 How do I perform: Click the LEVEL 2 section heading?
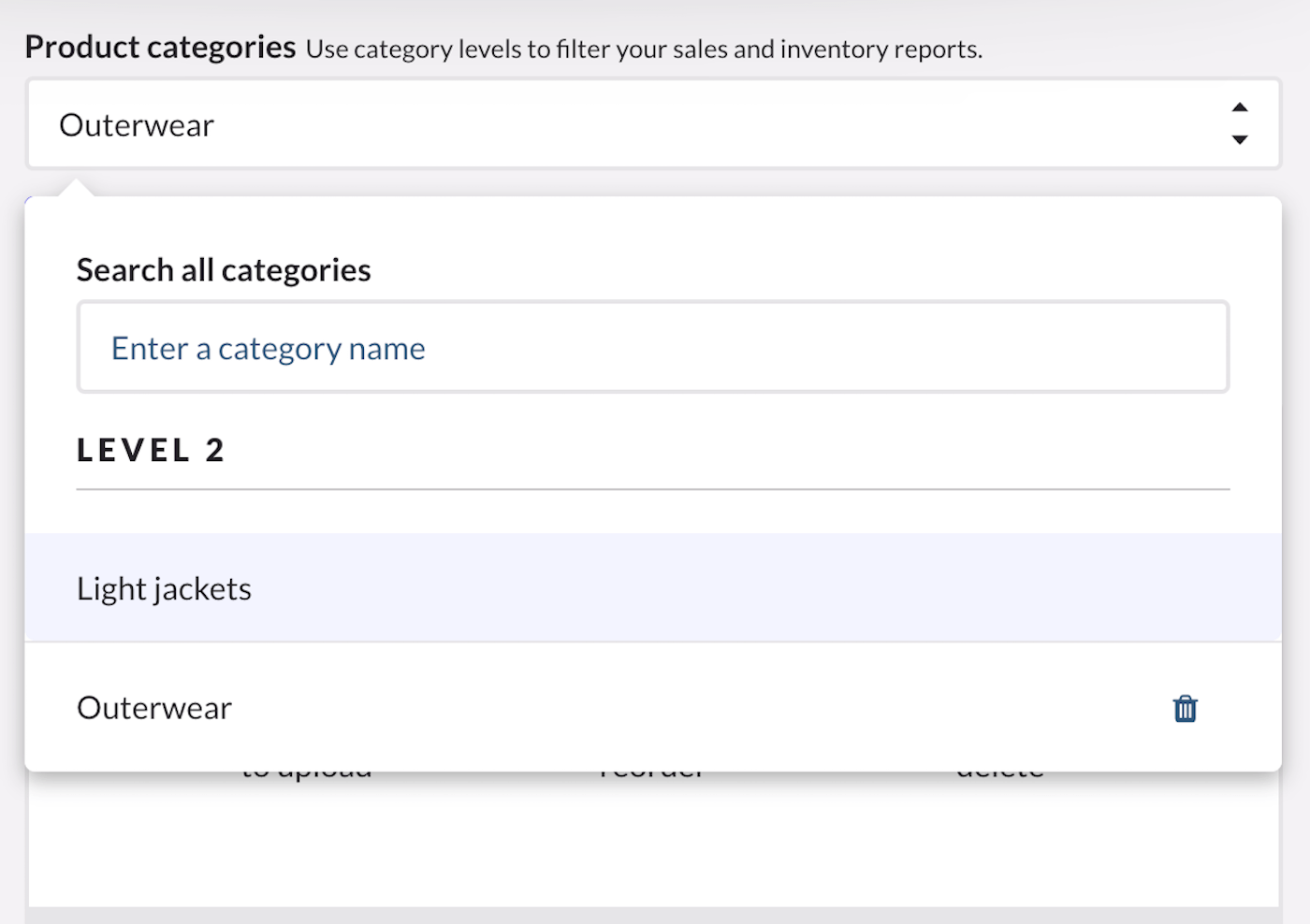(151, 451)
